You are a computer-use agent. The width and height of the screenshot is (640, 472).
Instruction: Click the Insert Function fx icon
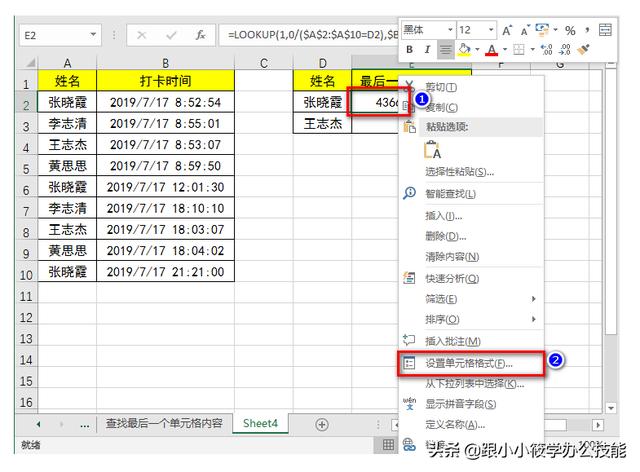(200, 35)
